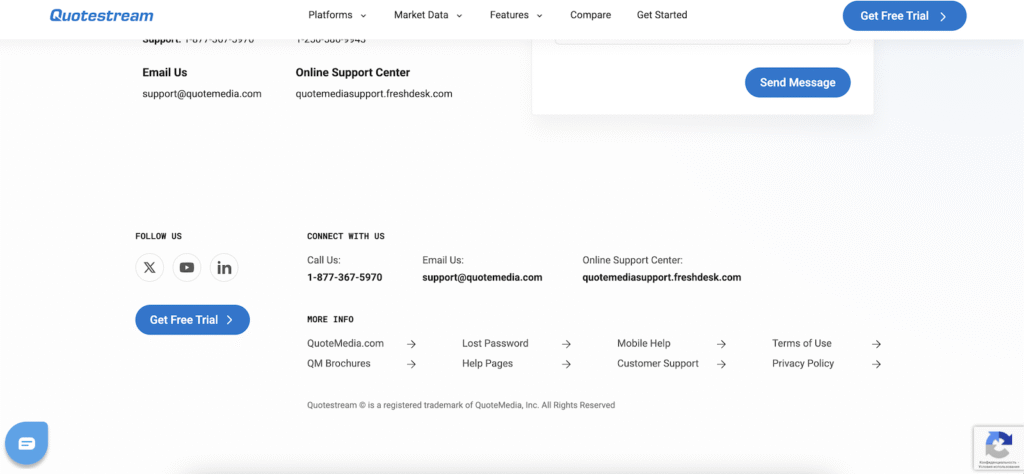The height and width of the screenshot is (474, 1024).
Task: Click the arrow next to Customer Support
Action: pos(721,364)
